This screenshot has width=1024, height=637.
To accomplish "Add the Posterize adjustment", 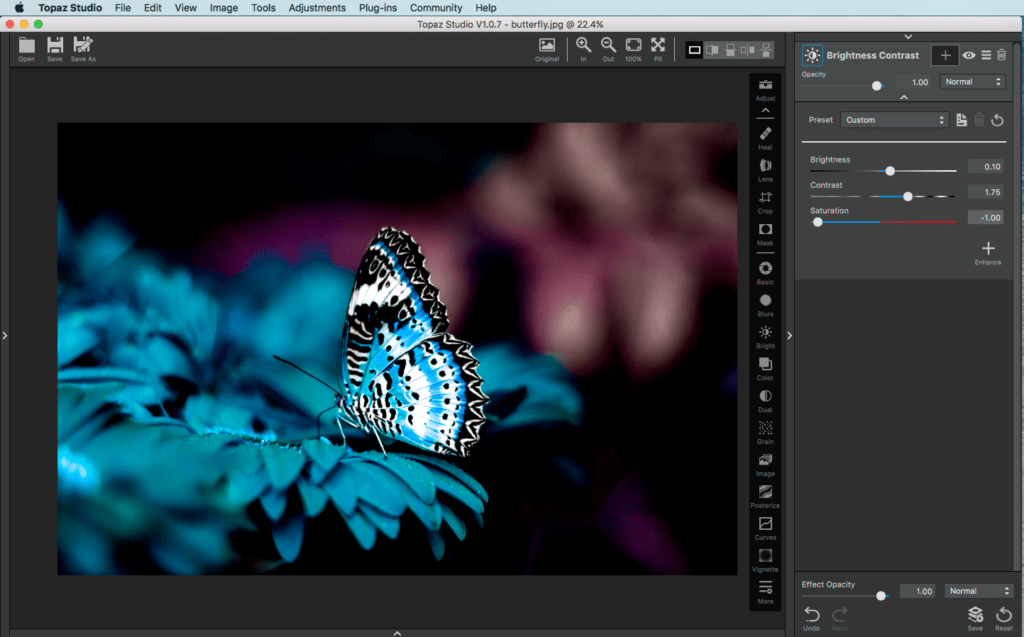I will pos(765,497).
